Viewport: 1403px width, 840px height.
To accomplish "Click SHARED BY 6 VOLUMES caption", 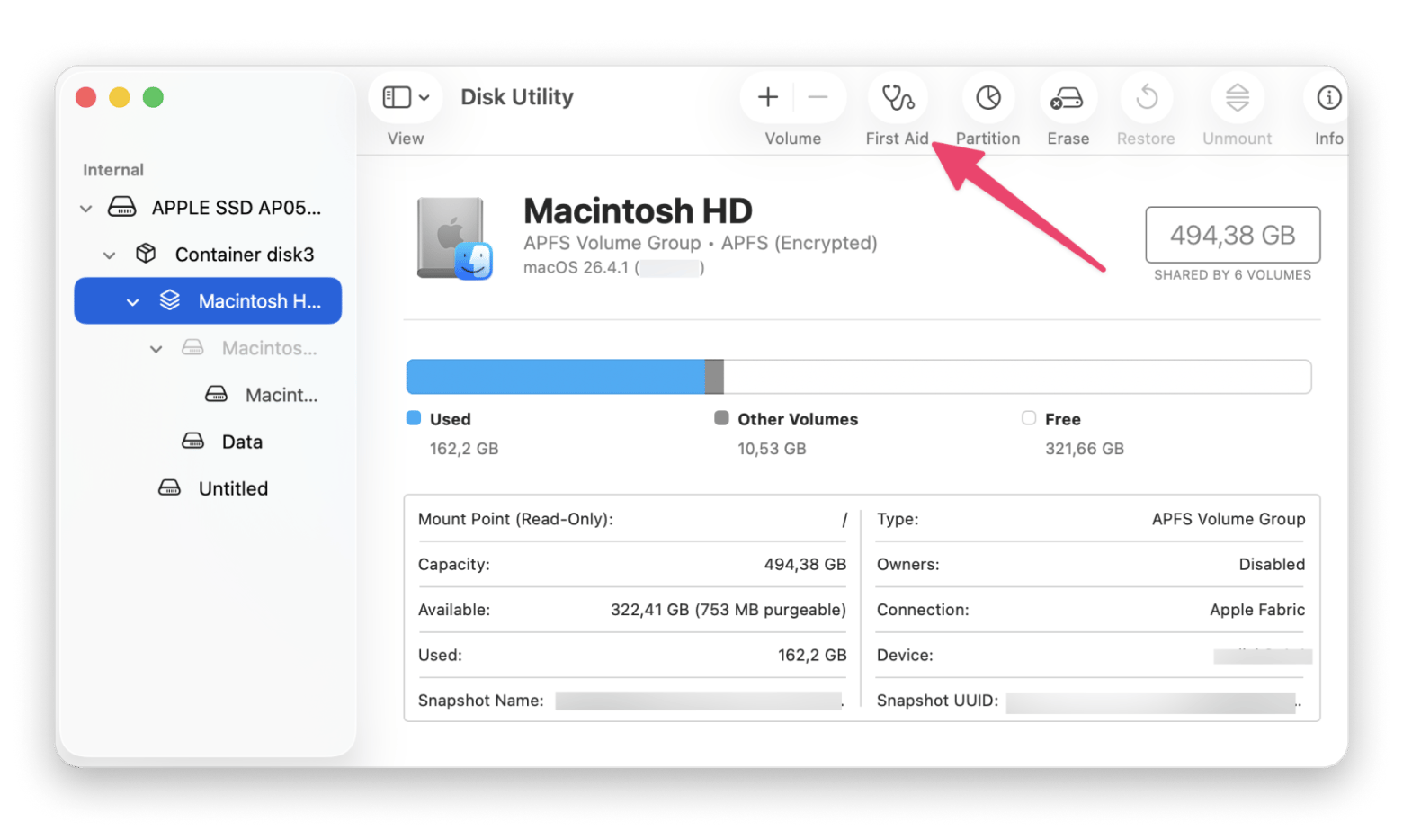I will click(1232, 275).
